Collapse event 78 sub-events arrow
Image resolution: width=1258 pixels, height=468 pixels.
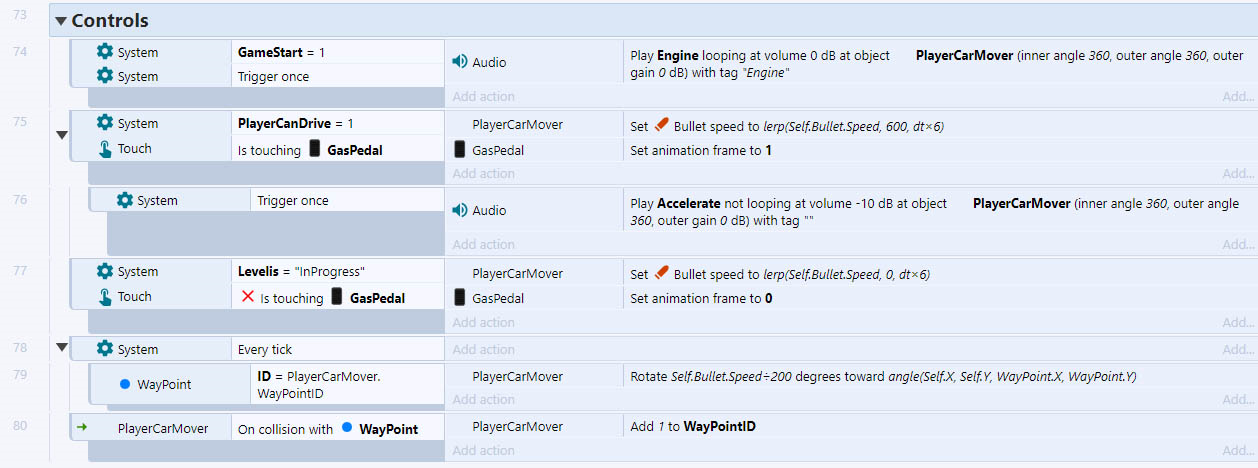click(x=61, y=348)
